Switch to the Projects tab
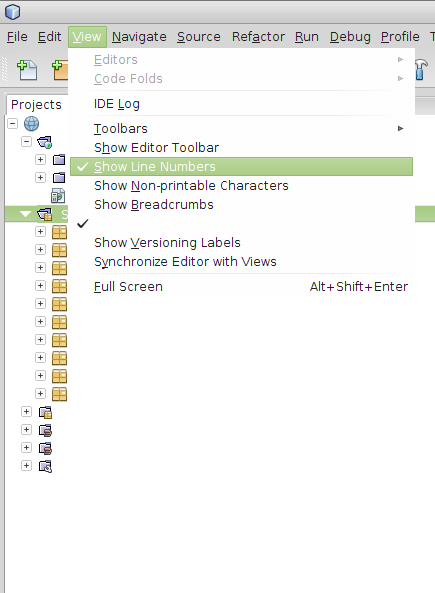The width and height of the screenshot is (435, 593). click(x=36, y=104)
